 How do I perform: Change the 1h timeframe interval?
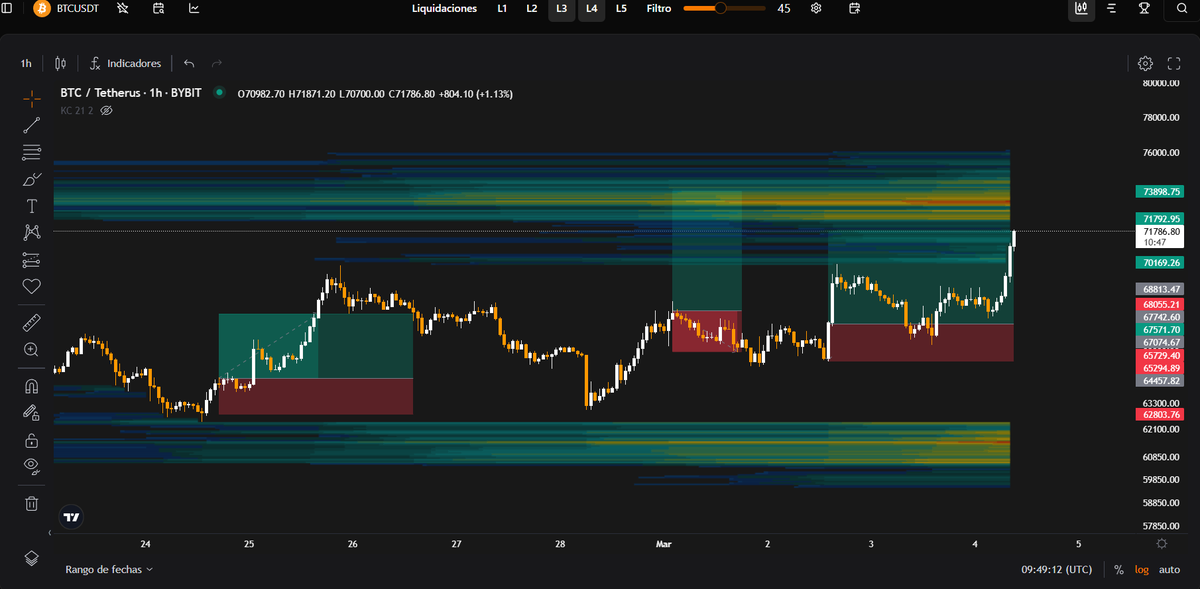(26, 63)
